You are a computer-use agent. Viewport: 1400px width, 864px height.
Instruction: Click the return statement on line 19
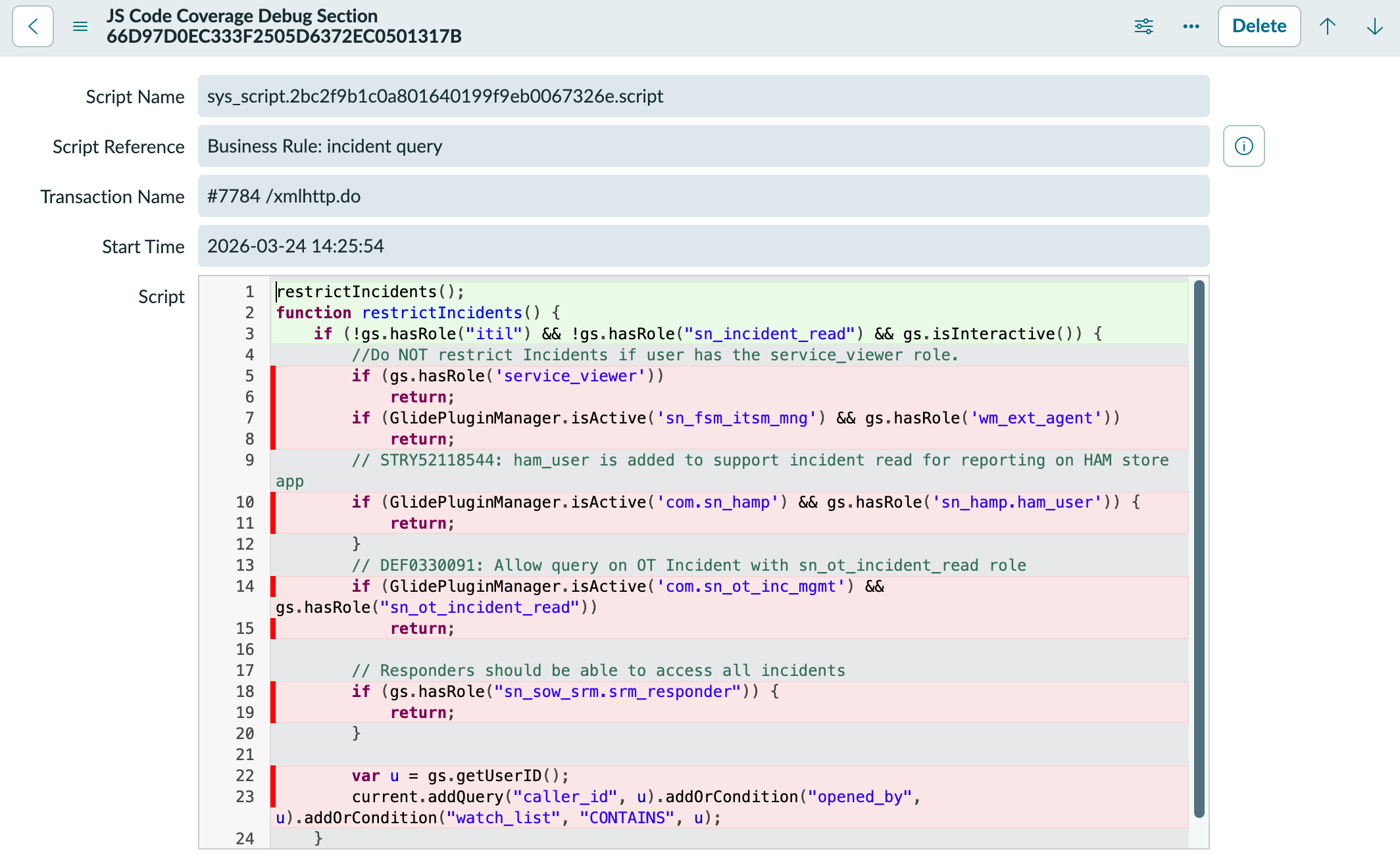pos(422,713)
